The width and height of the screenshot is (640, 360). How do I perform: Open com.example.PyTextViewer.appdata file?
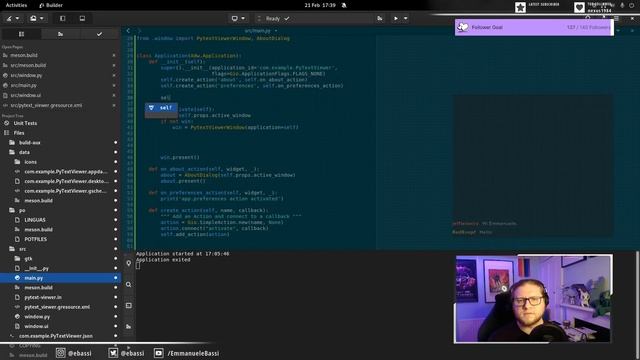(x=60, y=171)
